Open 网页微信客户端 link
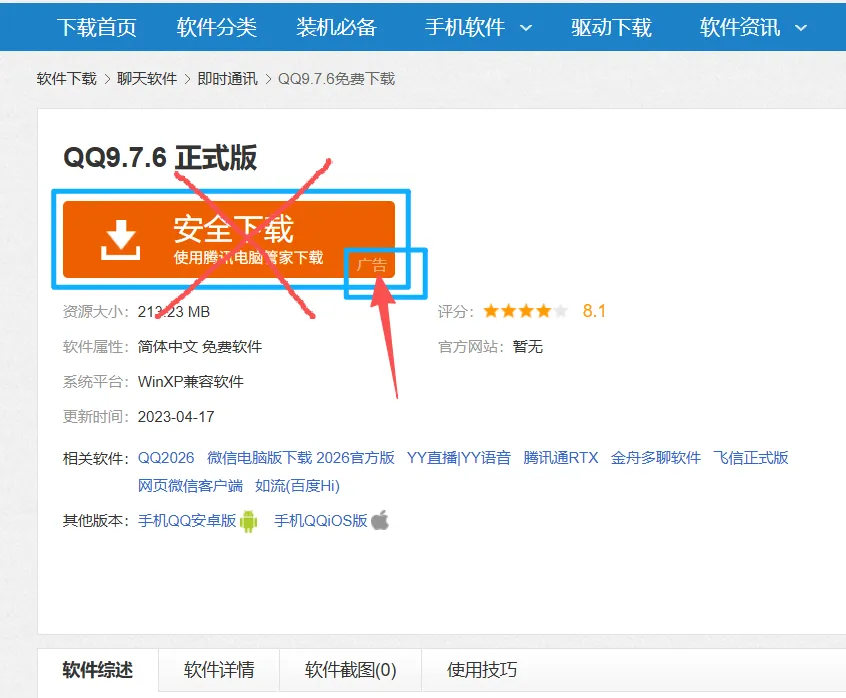This screenshot has height=698, width=846. point(190,486)
